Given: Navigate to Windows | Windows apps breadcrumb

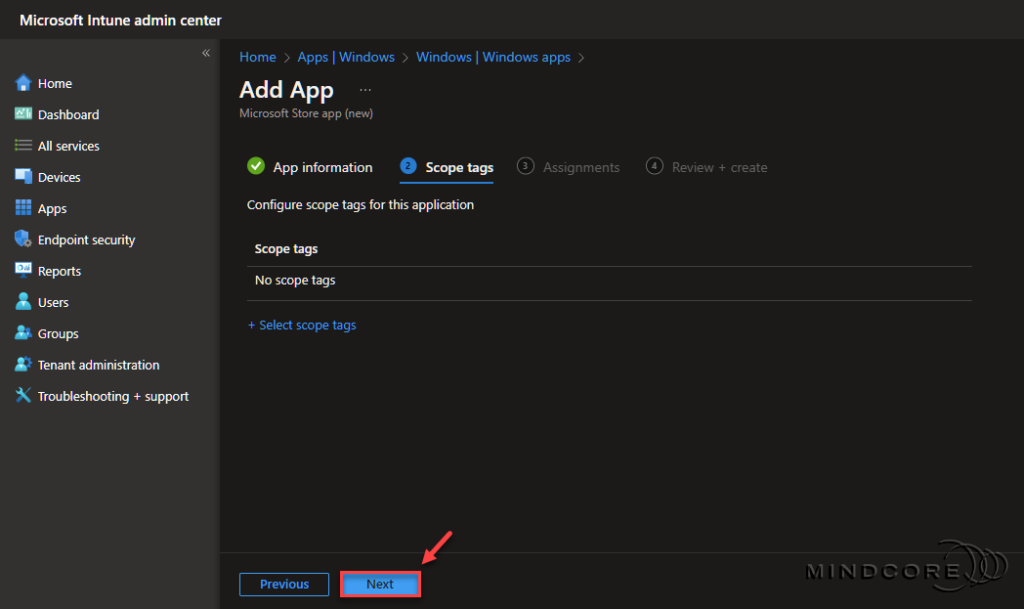Looking at the screenshot, I should (493, 57).
